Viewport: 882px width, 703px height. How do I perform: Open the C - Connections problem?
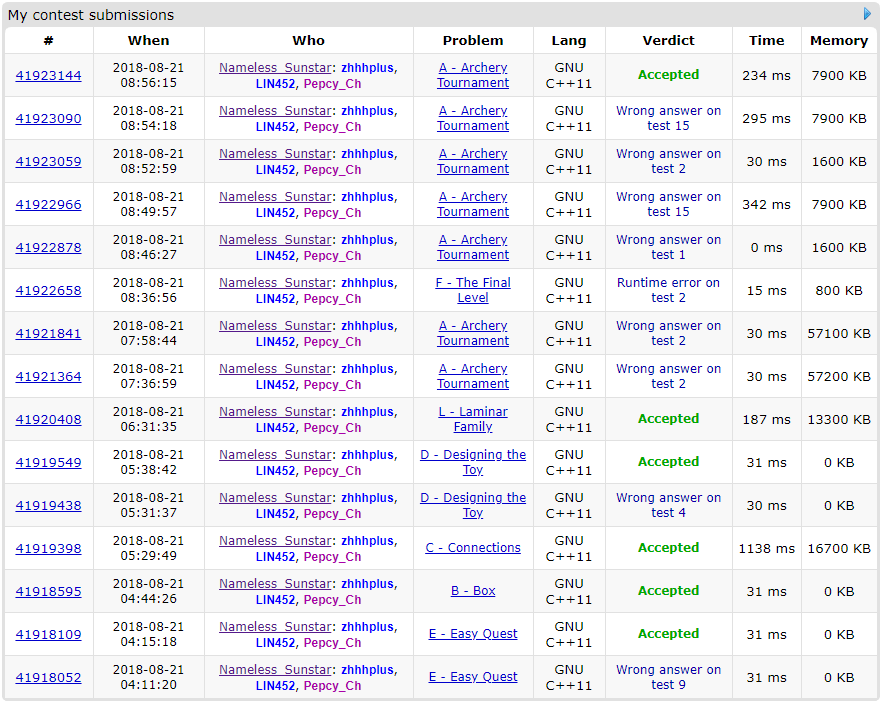[x=473, y=548]
